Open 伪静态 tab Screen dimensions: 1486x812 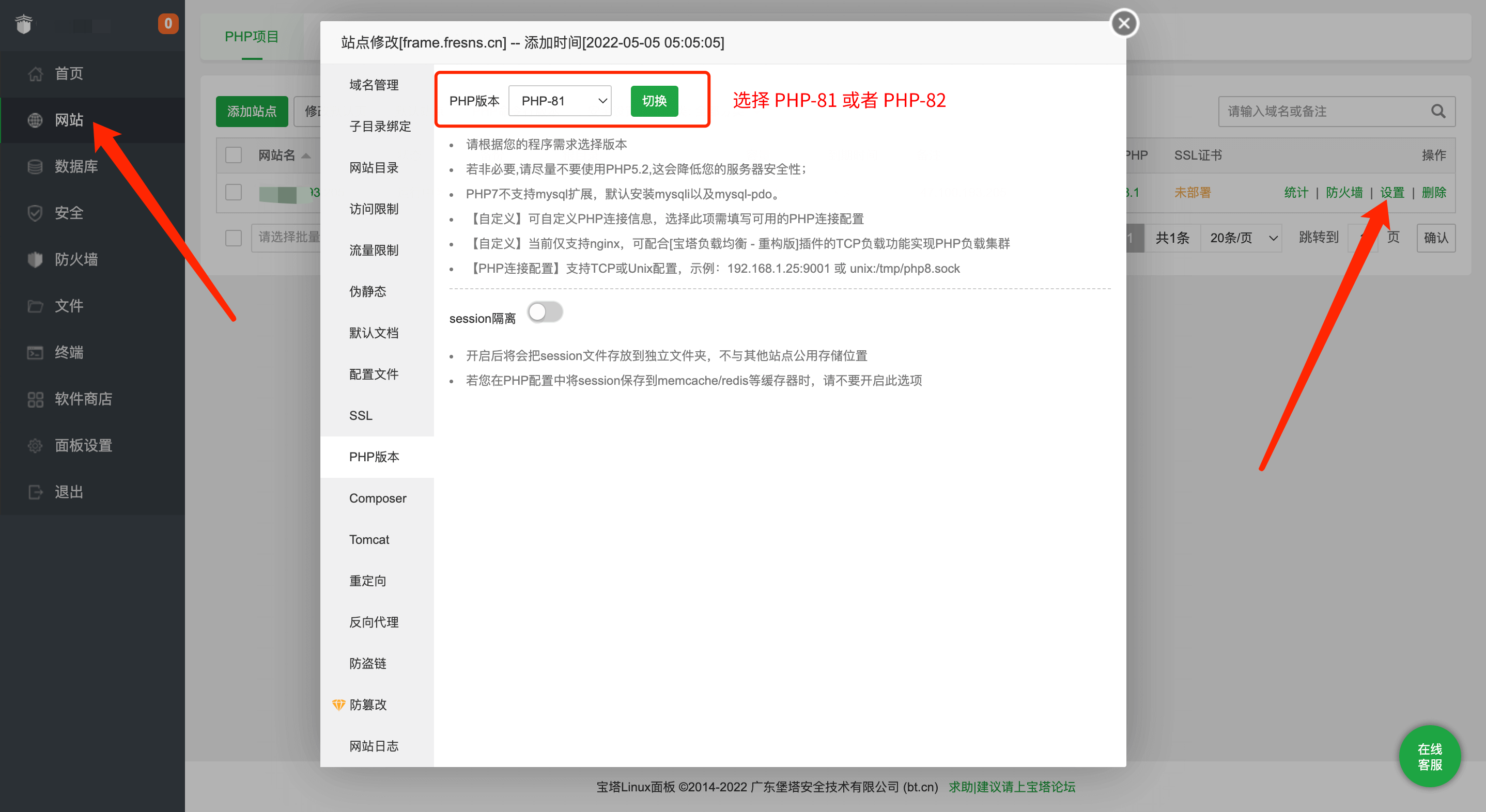(x=377, y=292)
